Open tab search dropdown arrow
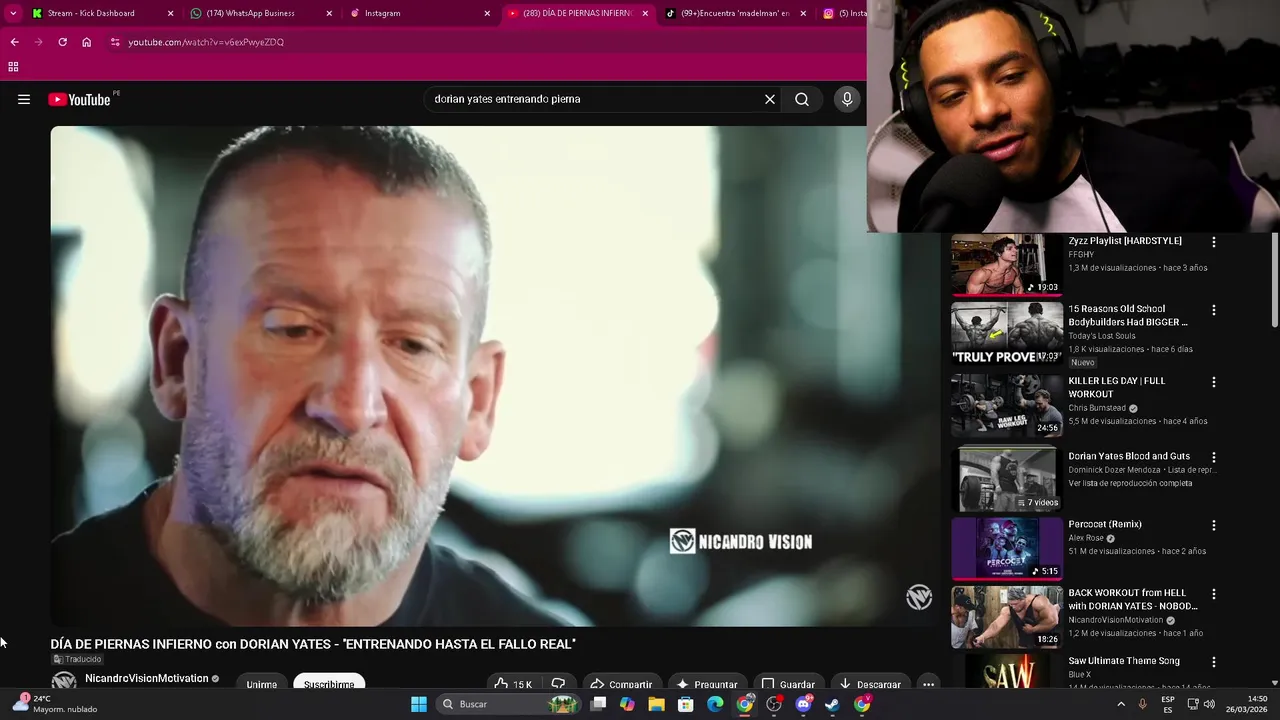1280x720 pixels. (12, 13)
